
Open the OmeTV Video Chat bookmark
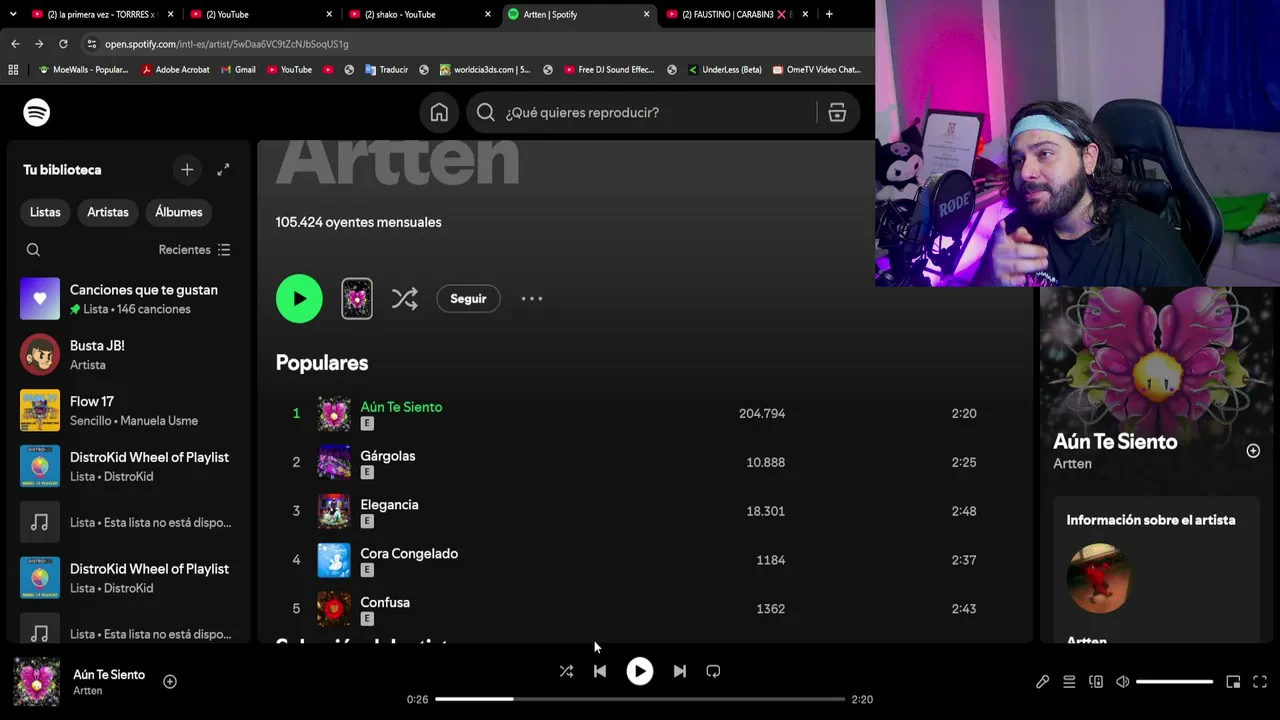point(816,70)
